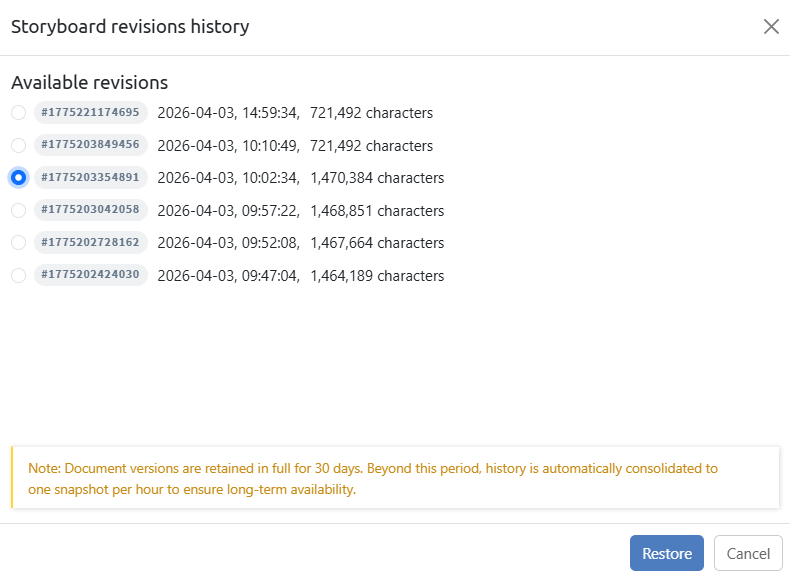
Task: Select the radio button for revision #1775221174695
Action: pyautogui.click(x=18, y=113)
